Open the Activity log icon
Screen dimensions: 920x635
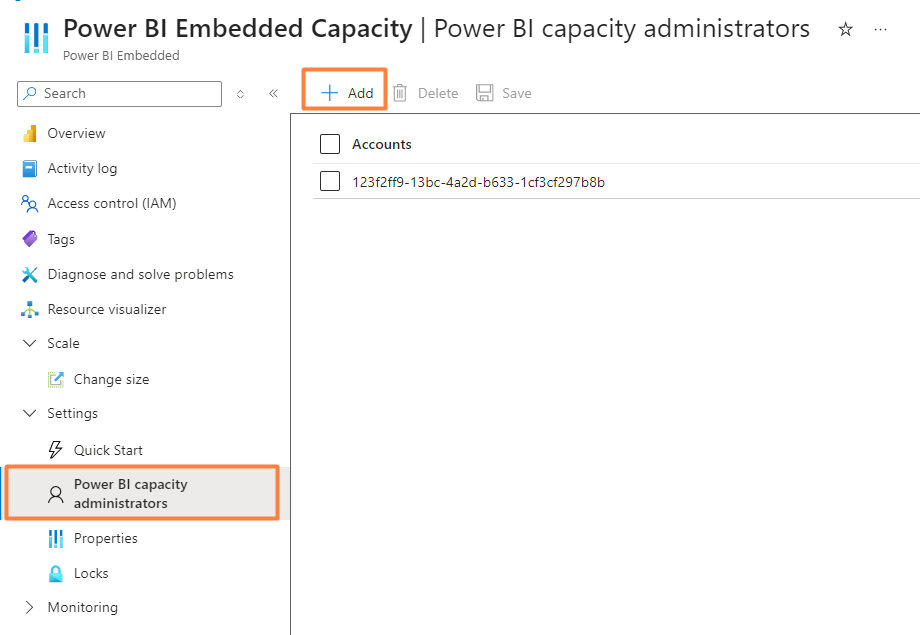[29, 169]
